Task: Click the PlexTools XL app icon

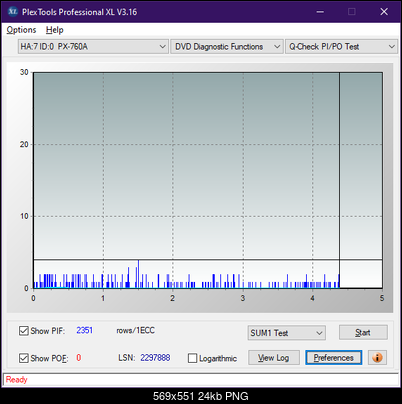Action: pyautogui.click(x=13, y=12)
